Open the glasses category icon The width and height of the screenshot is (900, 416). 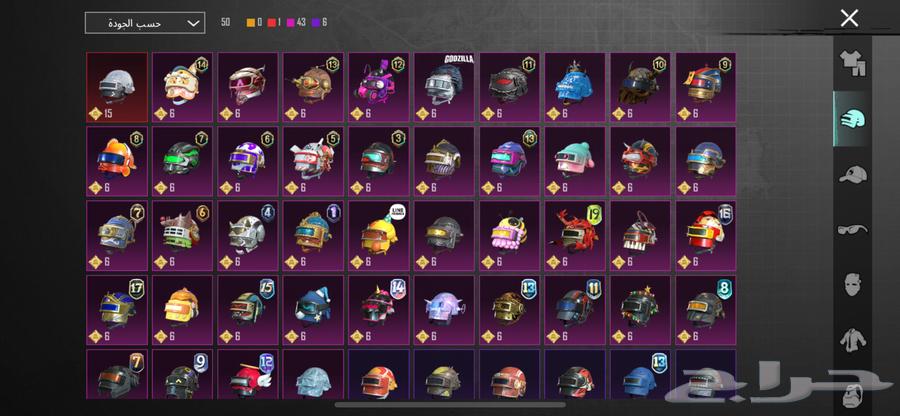pos(852,230)
